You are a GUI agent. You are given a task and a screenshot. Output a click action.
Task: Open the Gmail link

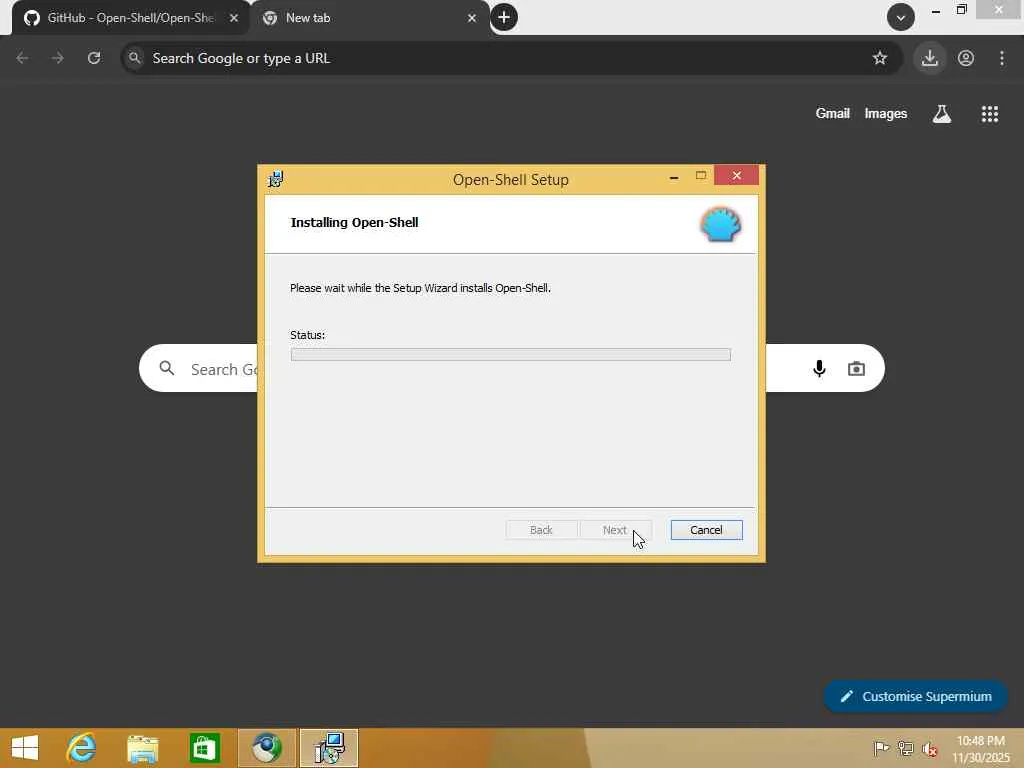coord(832,114)
